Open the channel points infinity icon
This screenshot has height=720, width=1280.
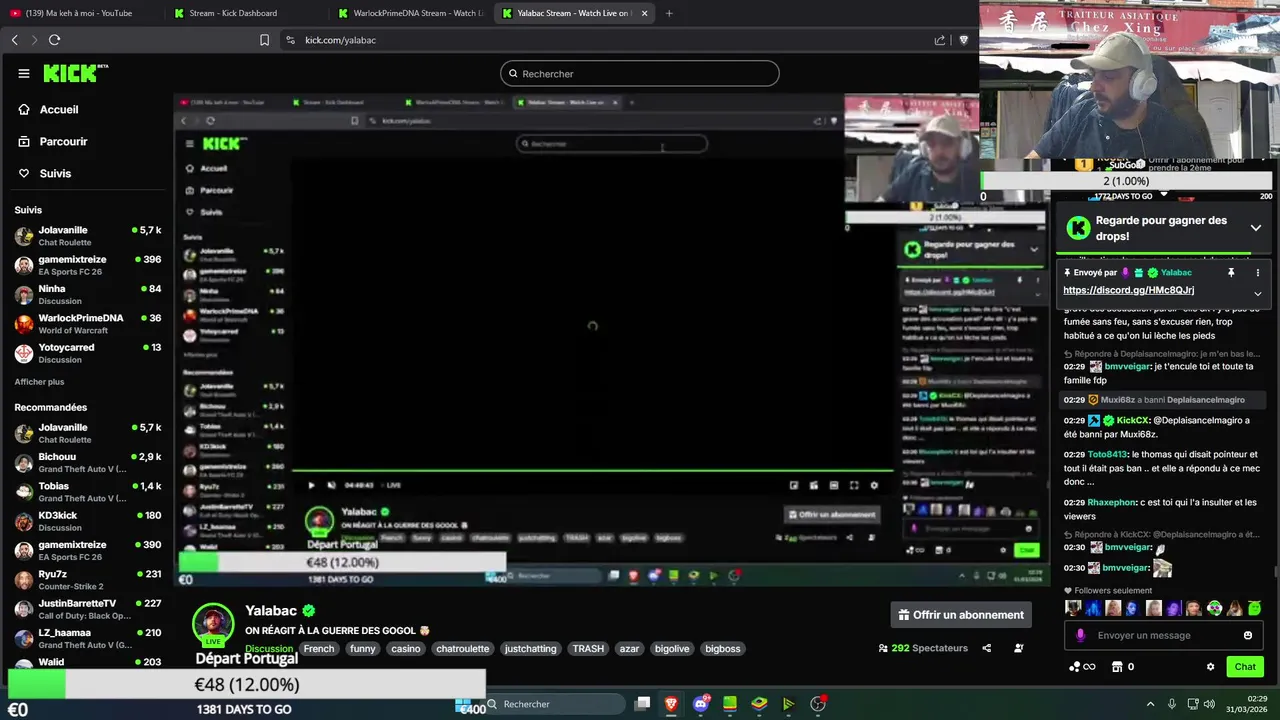pos(1082,667)
